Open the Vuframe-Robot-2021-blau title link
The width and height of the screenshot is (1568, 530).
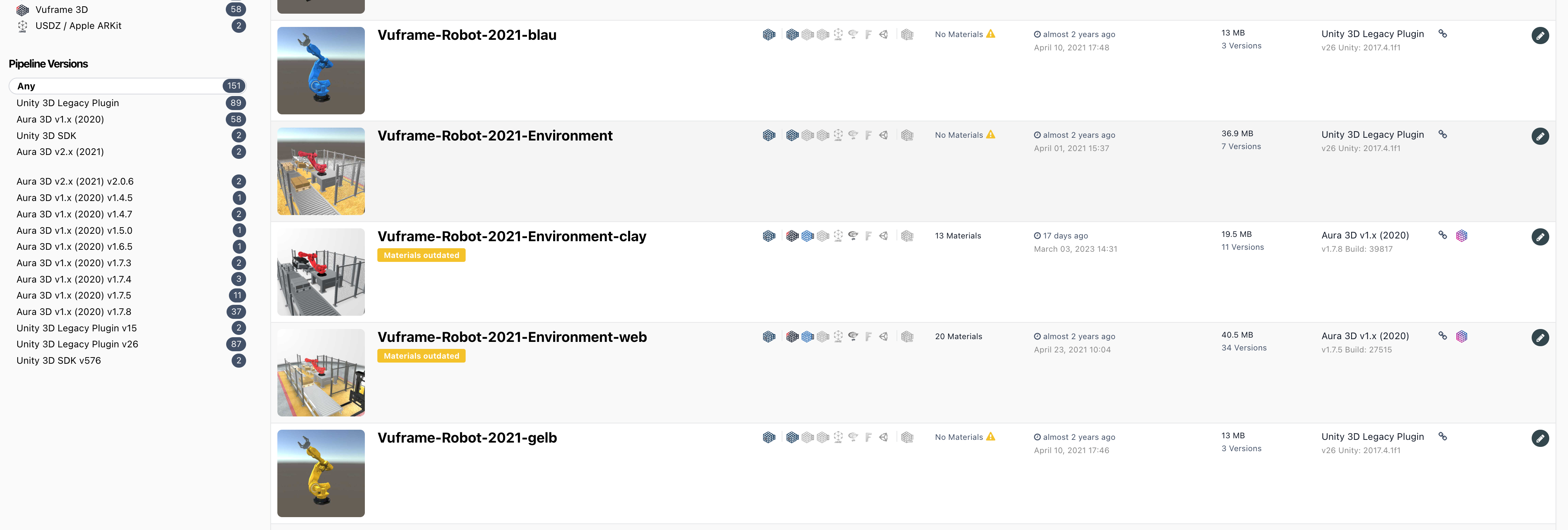point(467,35)
